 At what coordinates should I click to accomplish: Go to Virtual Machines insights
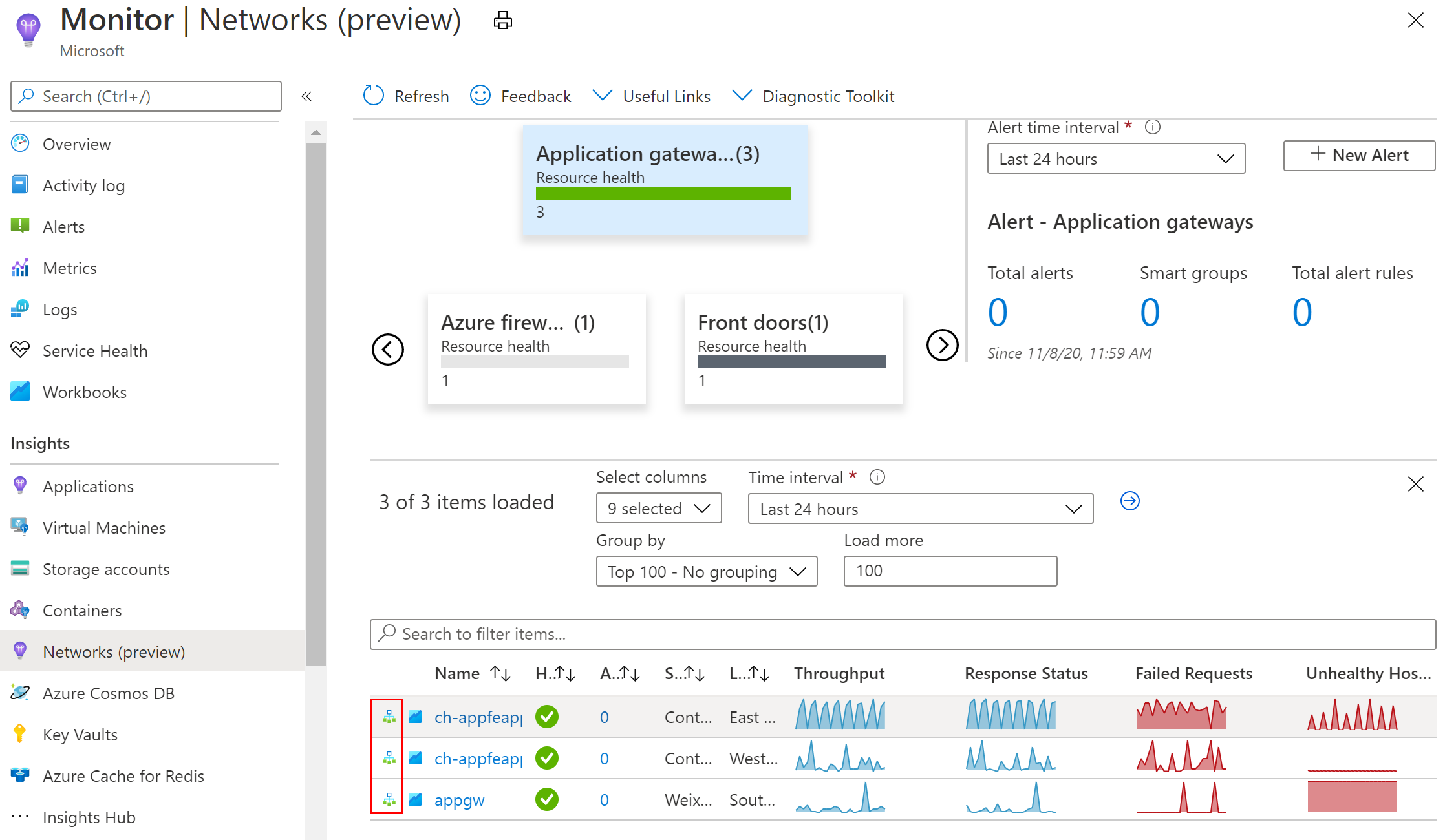click(104, 528)
